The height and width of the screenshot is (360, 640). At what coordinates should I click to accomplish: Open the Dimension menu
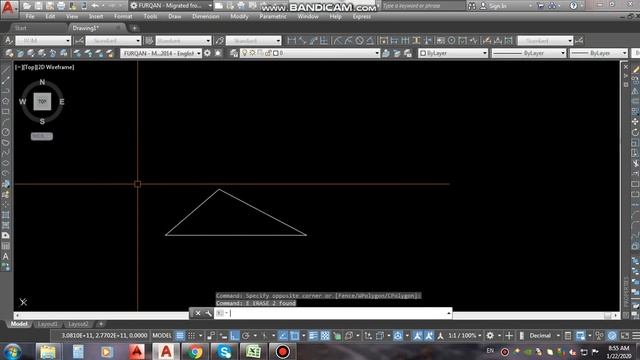coord(206,17)
